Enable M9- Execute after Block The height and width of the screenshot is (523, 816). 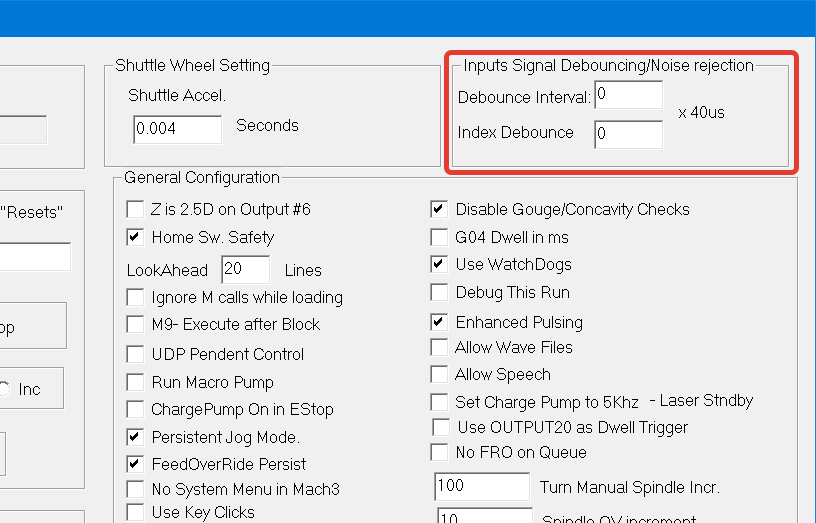[135, 325]
